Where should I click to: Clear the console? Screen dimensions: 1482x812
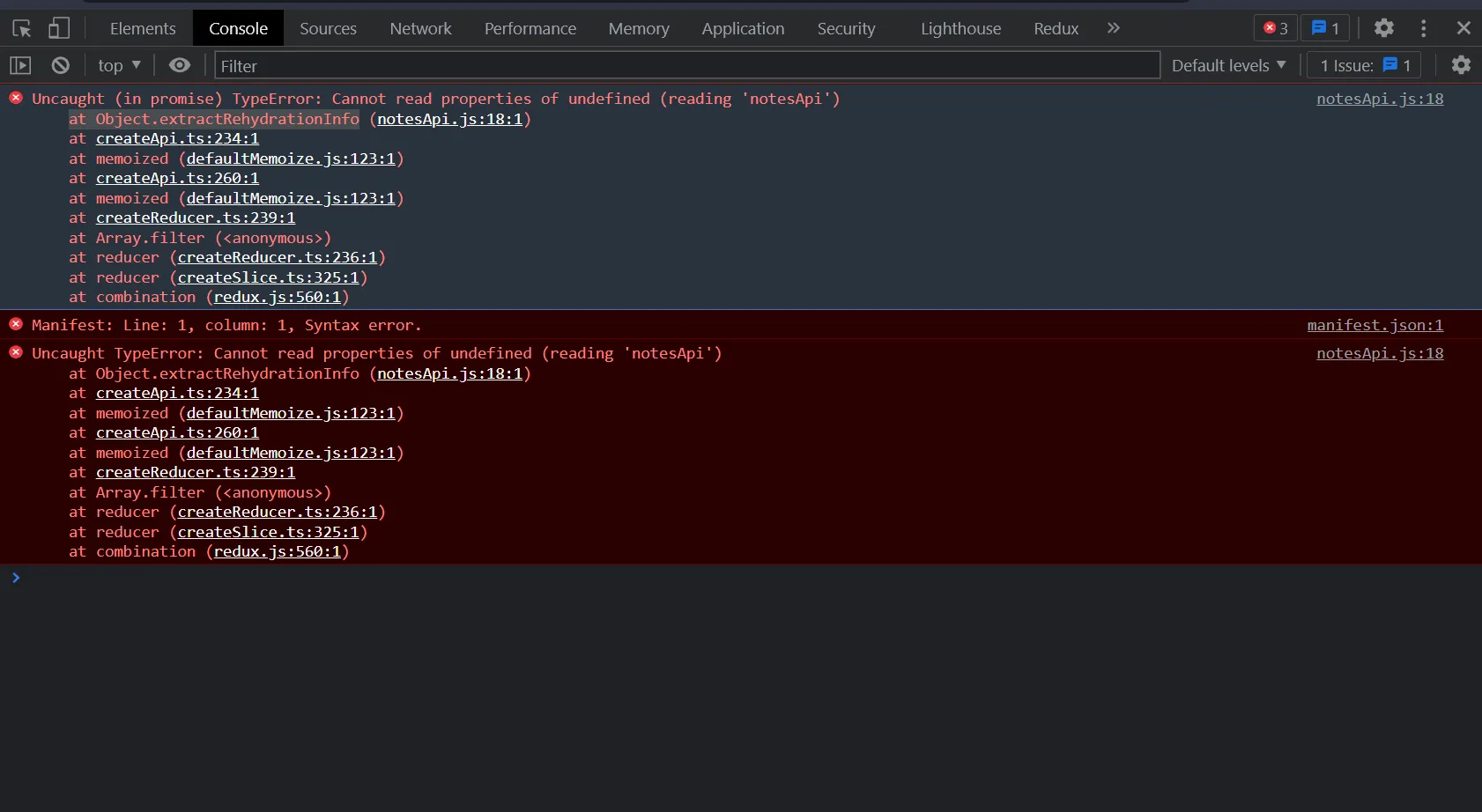tap(60, 65)
